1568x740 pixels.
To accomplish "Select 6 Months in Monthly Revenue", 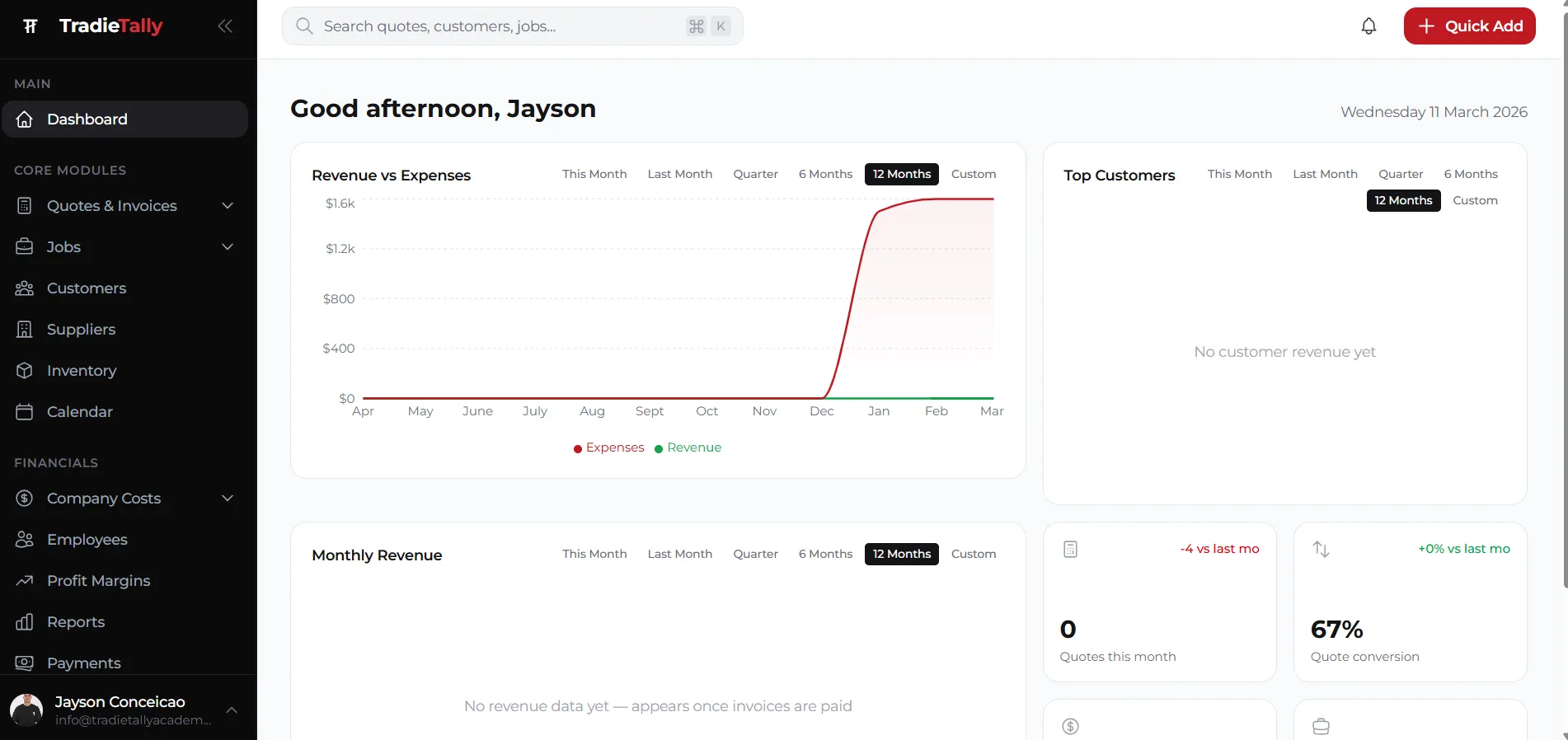I will tap(825, 554).
